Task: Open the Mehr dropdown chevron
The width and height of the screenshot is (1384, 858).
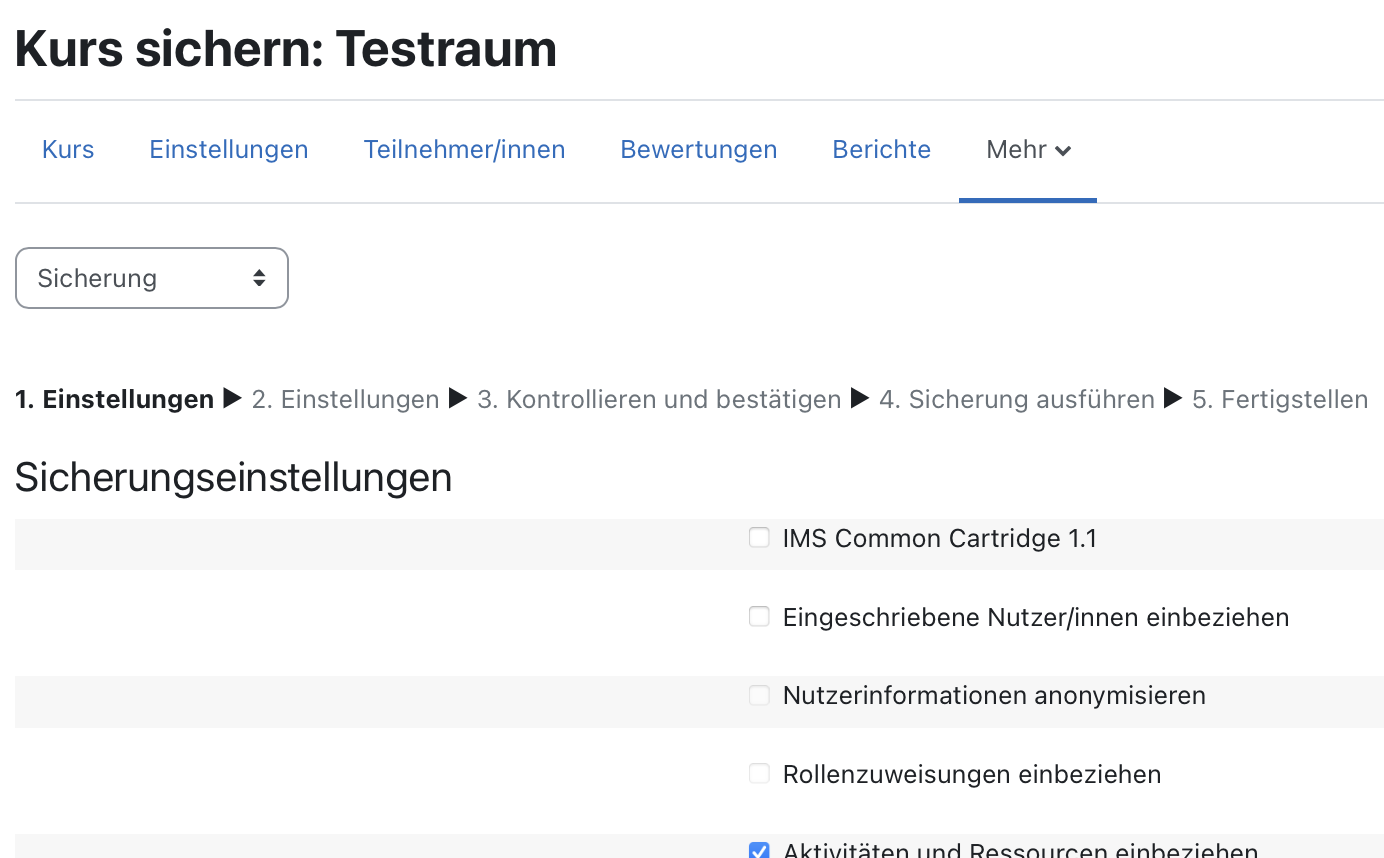Action: 1062,149
